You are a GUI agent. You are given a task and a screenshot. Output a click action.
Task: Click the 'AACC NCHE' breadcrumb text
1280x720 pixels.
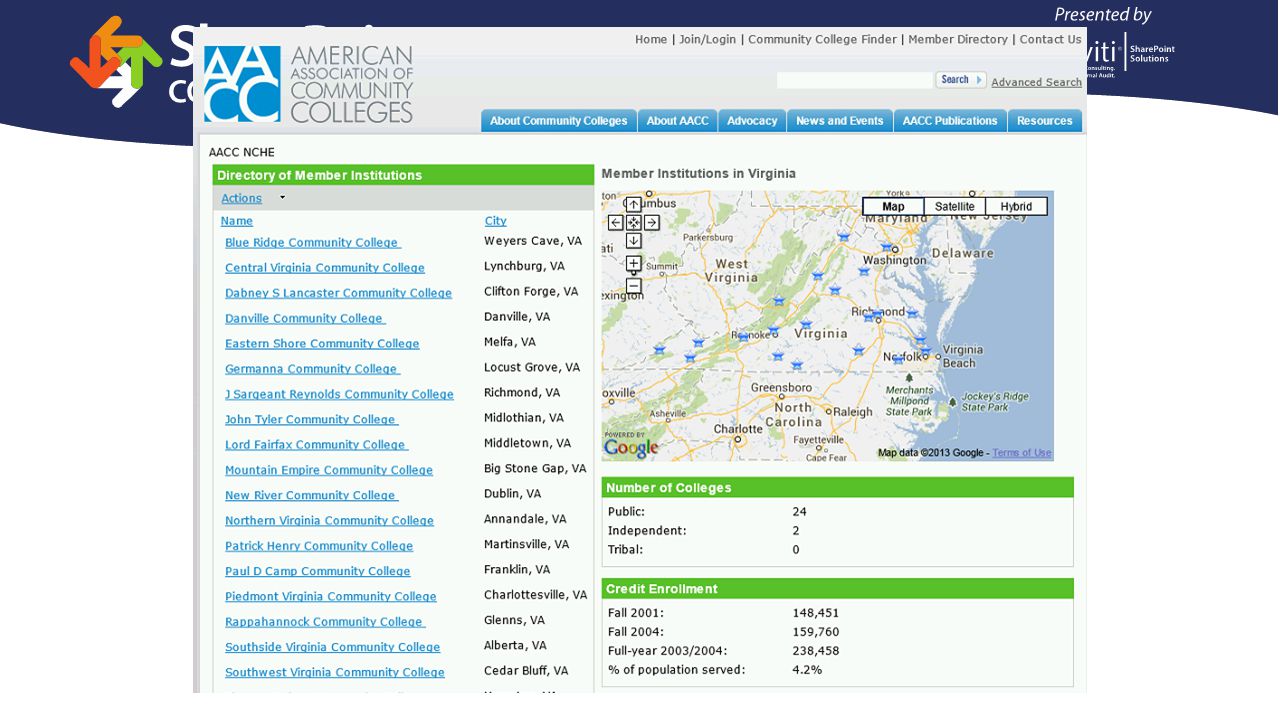(242, 153)
